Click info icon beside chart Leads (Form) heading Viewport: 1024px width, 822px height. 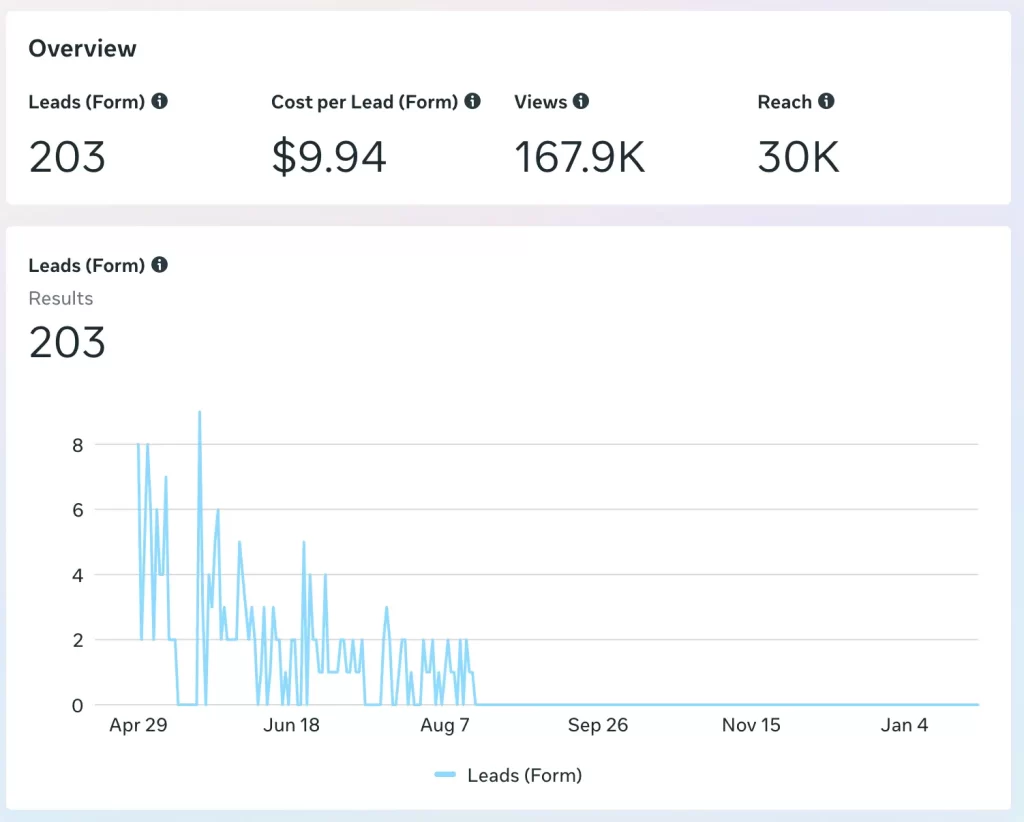(159, 264)
